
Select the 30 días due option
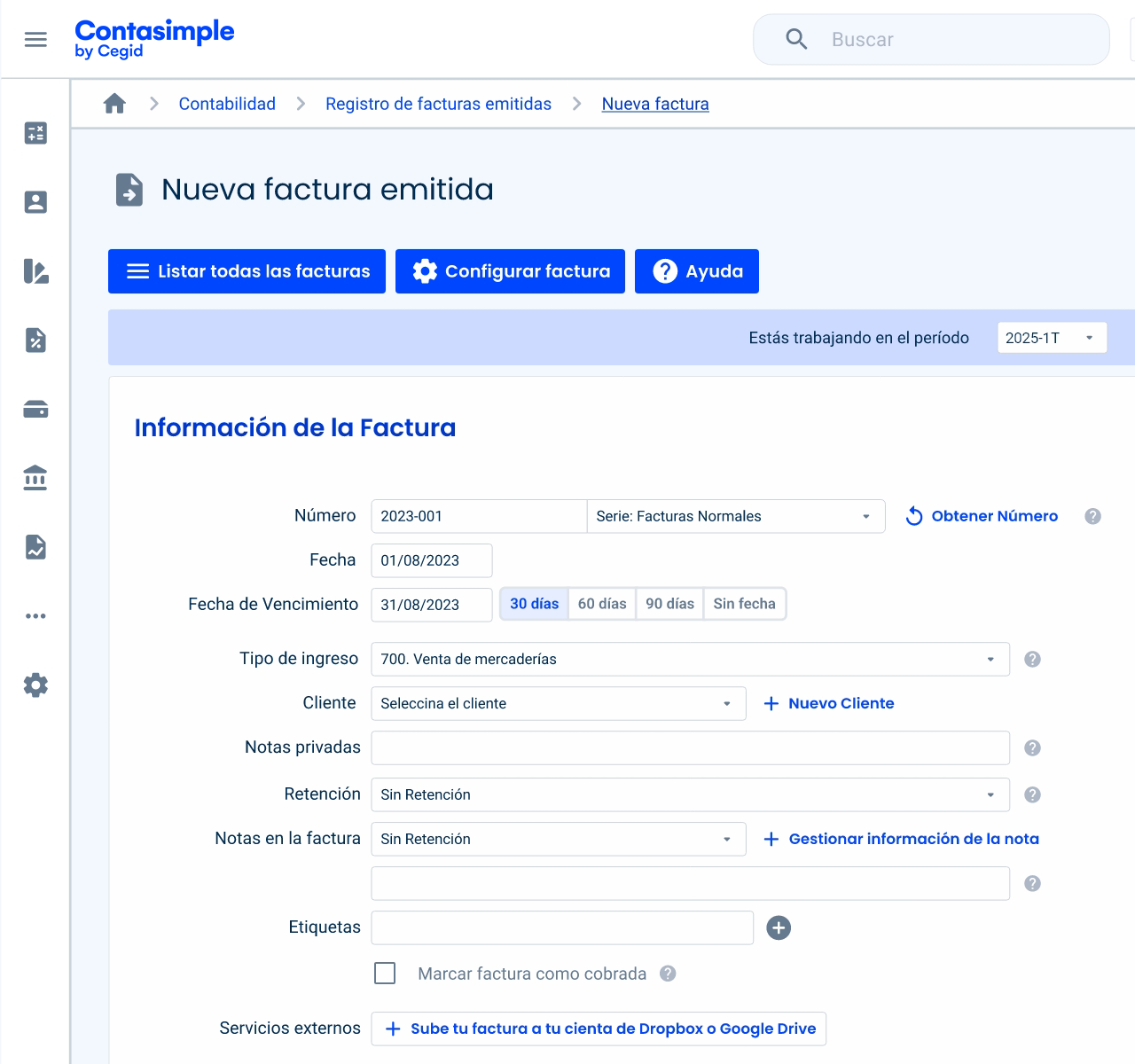pyautogui.click(x=535, y=604)
